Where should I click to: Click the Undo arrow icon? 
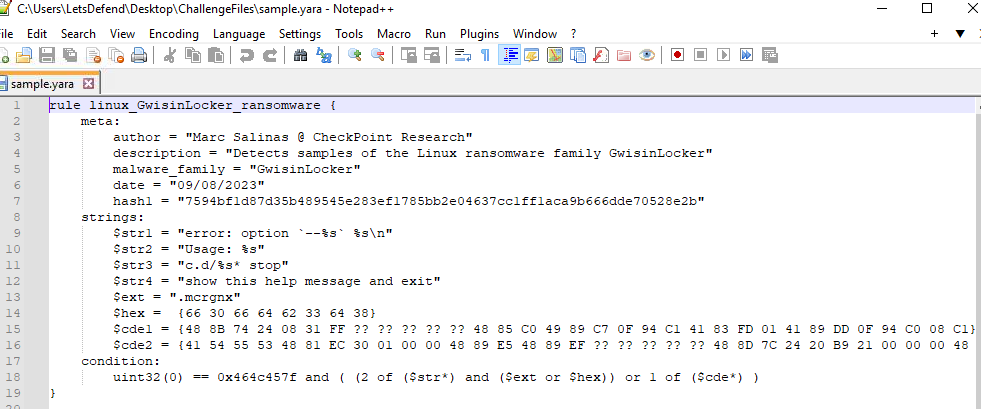[247, 56]
